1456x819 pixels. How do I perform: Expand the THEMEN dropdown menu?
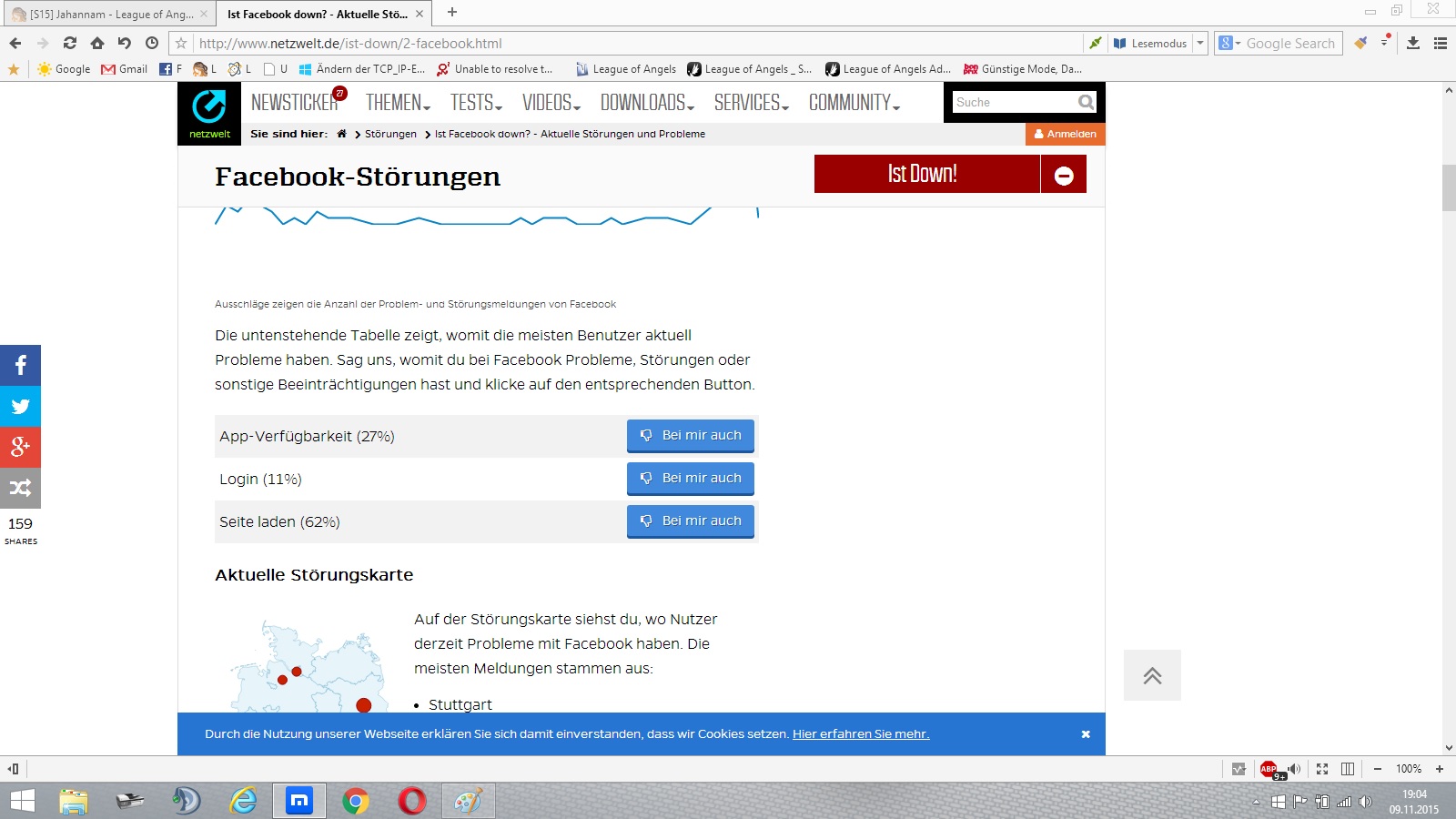(398, 103)
